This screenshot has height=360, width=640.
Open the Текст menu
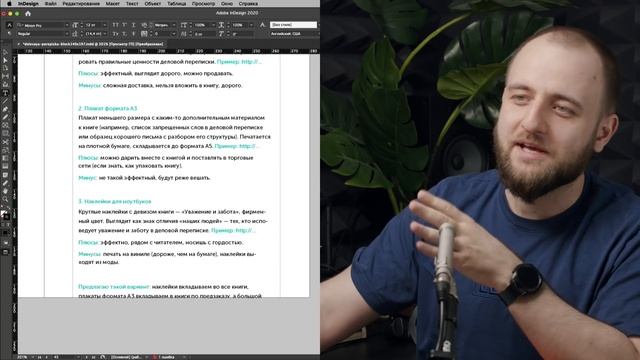coord(132,3)
